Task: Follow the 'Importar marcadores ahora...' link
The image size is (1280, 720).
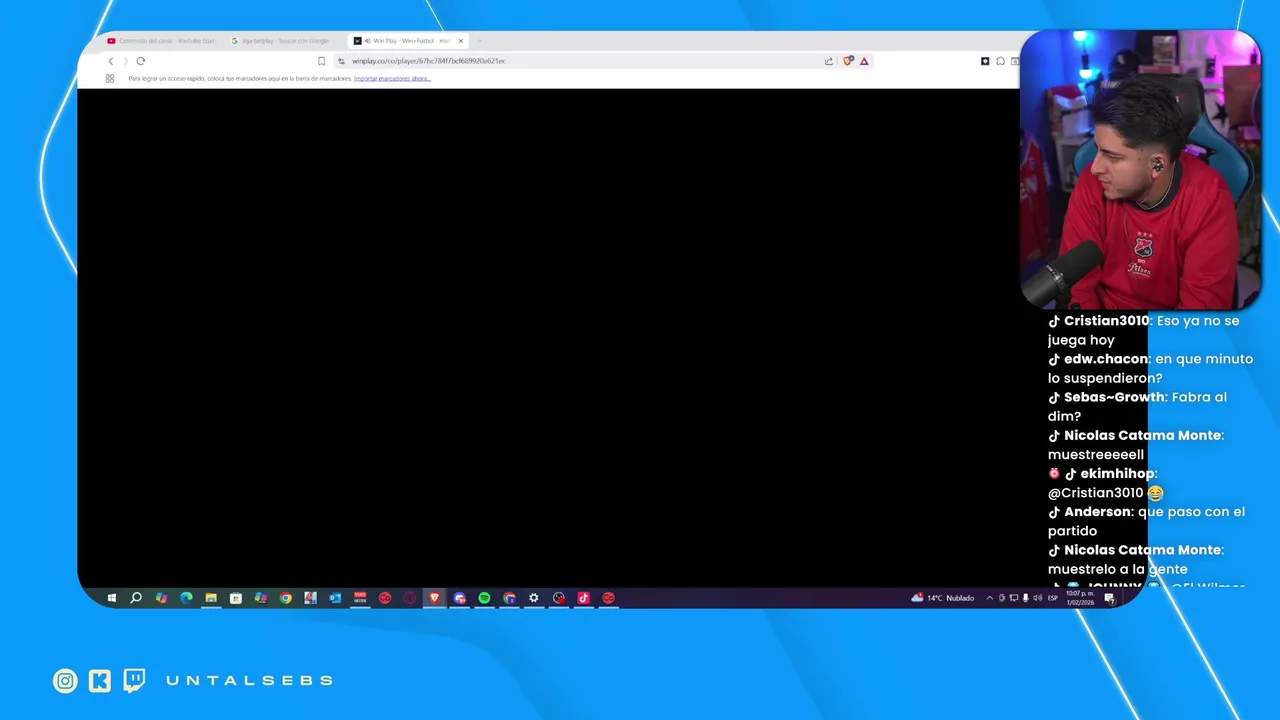Action: [x=392, y=78]
